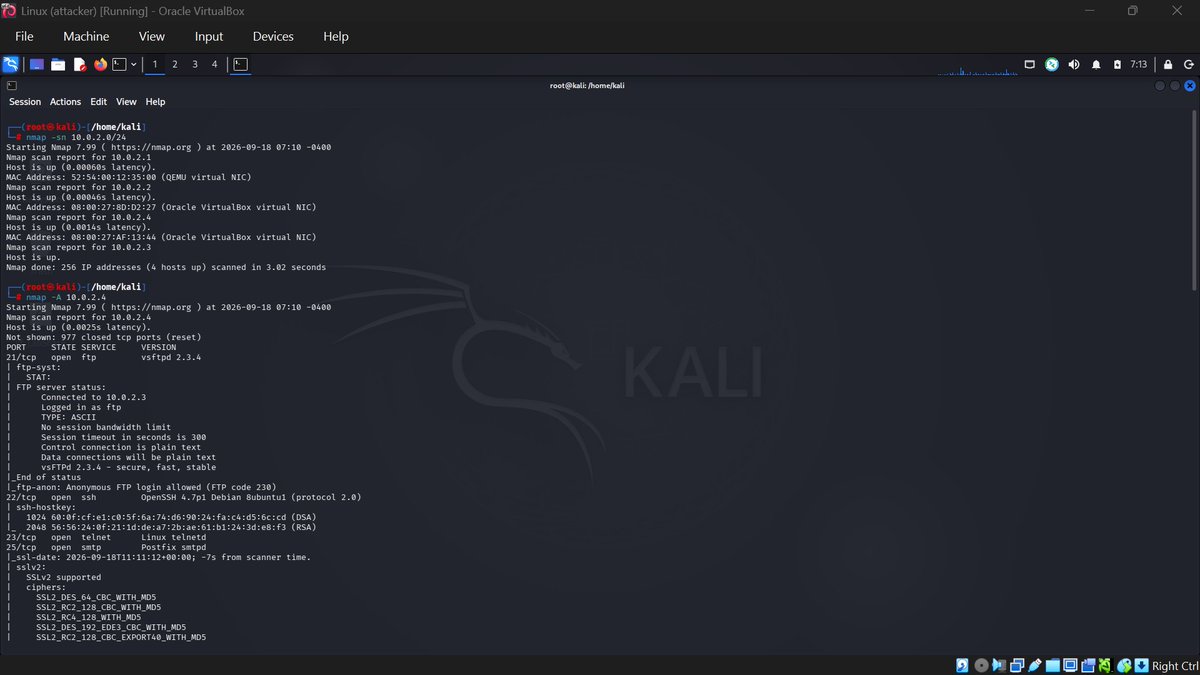Click the MAC address 52:54:00:12:35:00 line
Viewport: 1200px width, 675px height.
click(x=129, y=177)
